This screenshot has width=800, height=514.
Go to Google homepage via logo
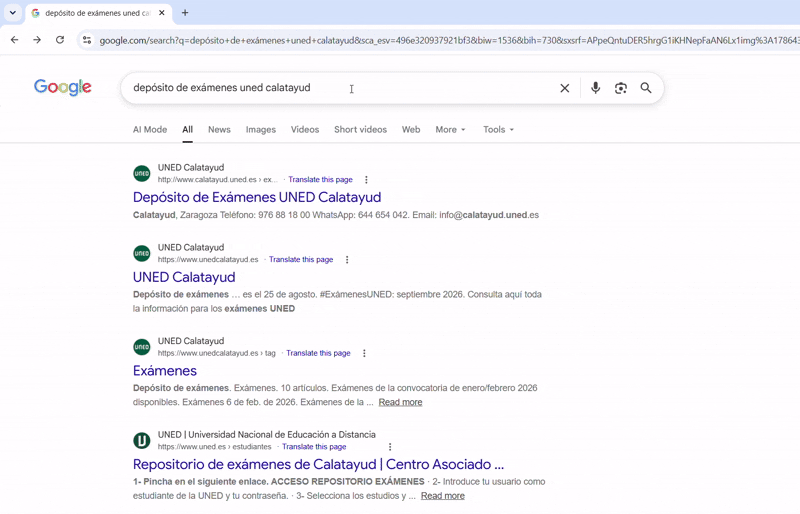(x=63, y=87)
